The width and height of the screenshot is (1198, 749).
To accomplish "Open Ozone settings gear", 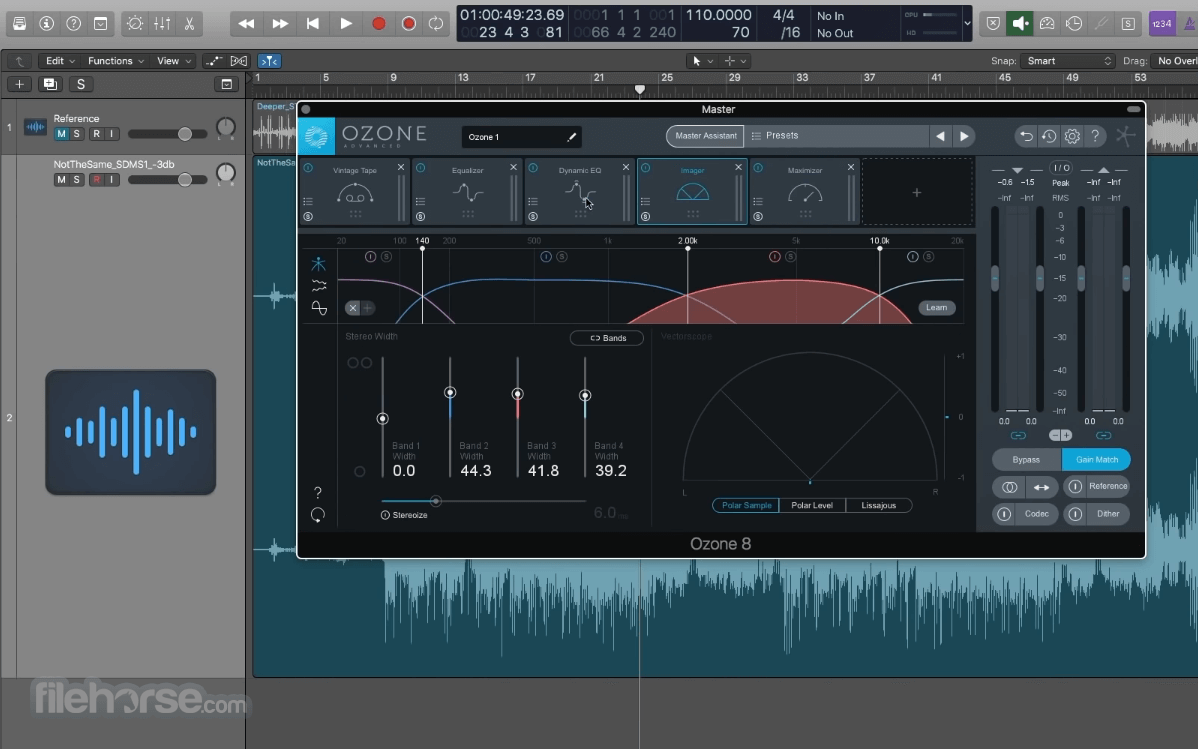I will click(1072, 136).
